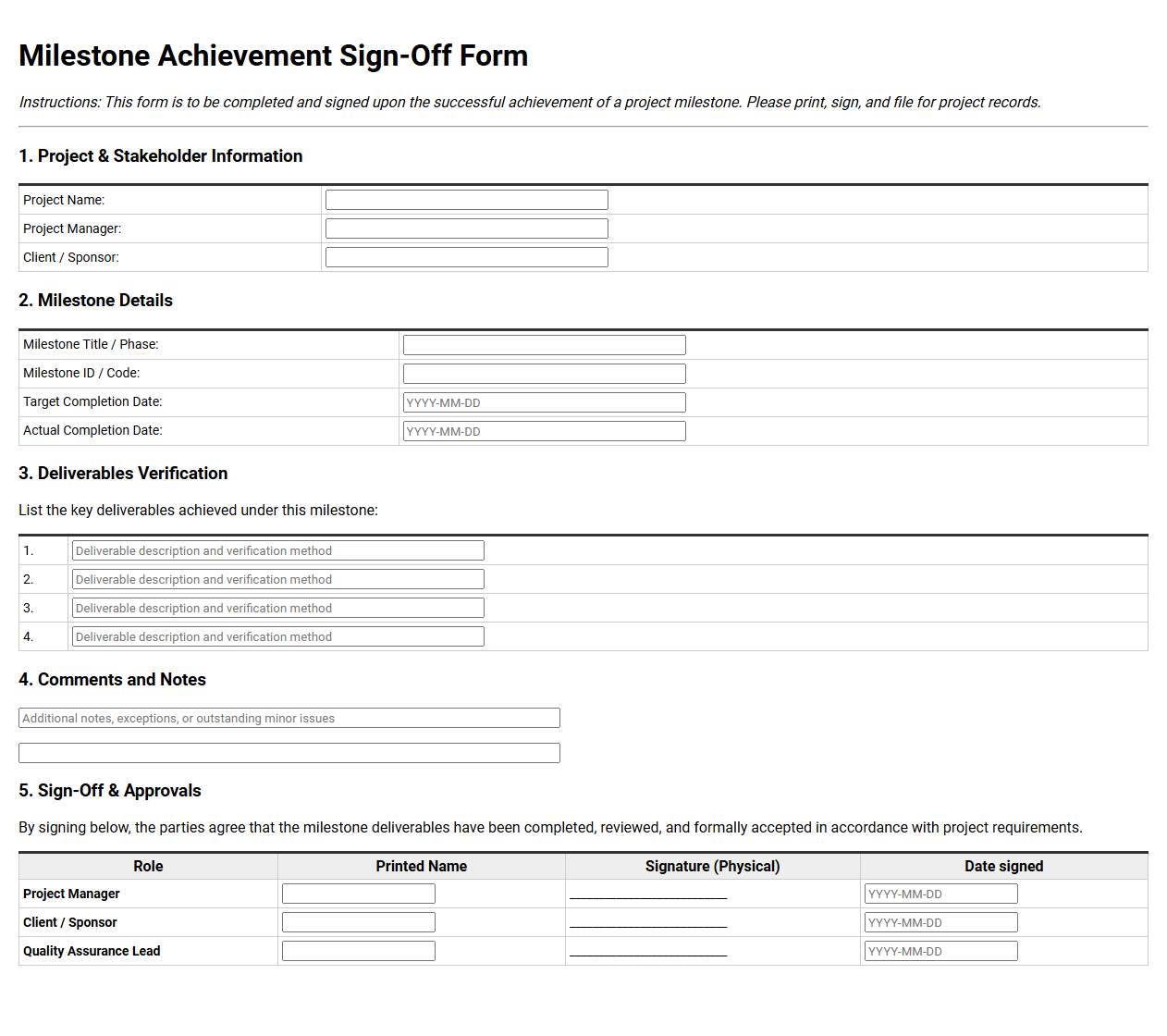Click the Project Manager input field in section 1
The height and width of the screenshot is (1036, 1167).
[467, 228]
